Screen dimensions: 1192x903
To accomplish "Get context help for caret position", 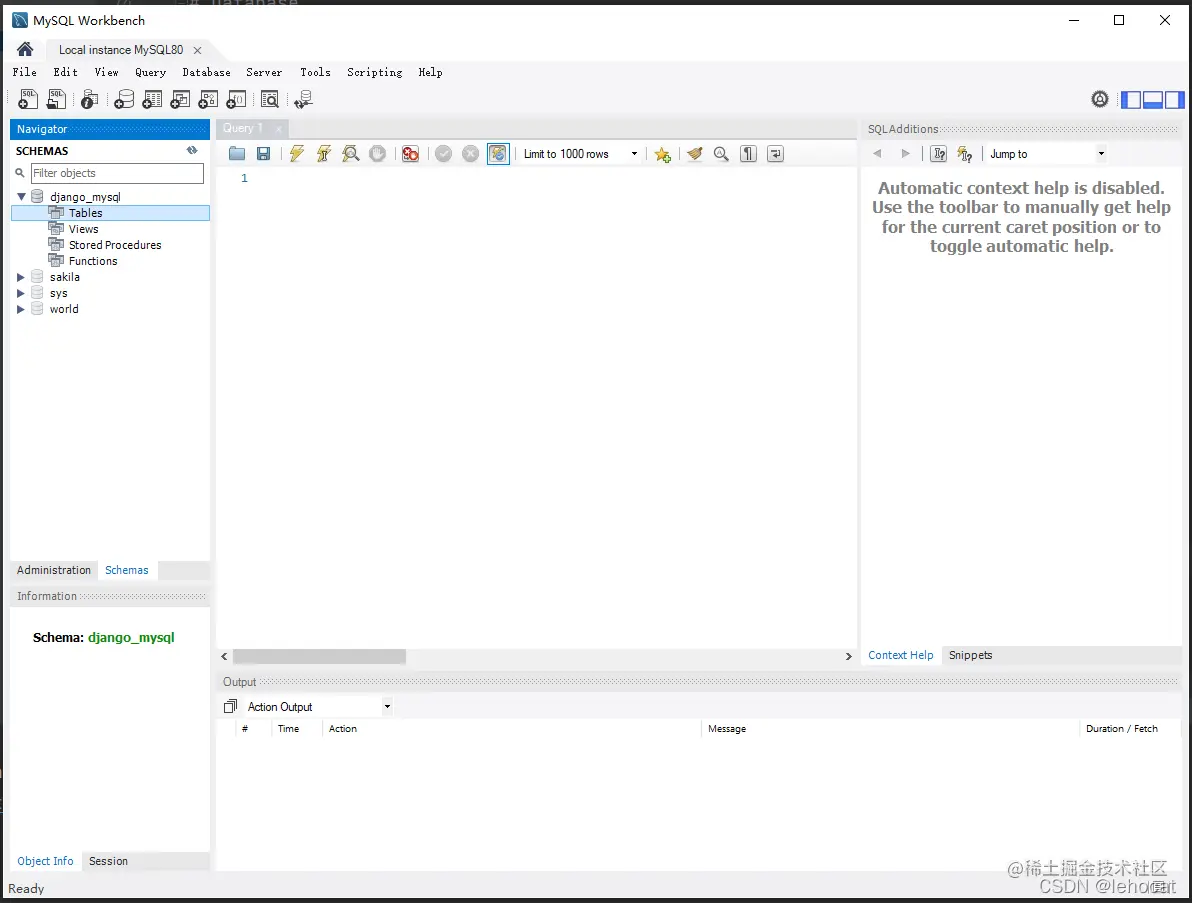I will [x=939, y=154].
